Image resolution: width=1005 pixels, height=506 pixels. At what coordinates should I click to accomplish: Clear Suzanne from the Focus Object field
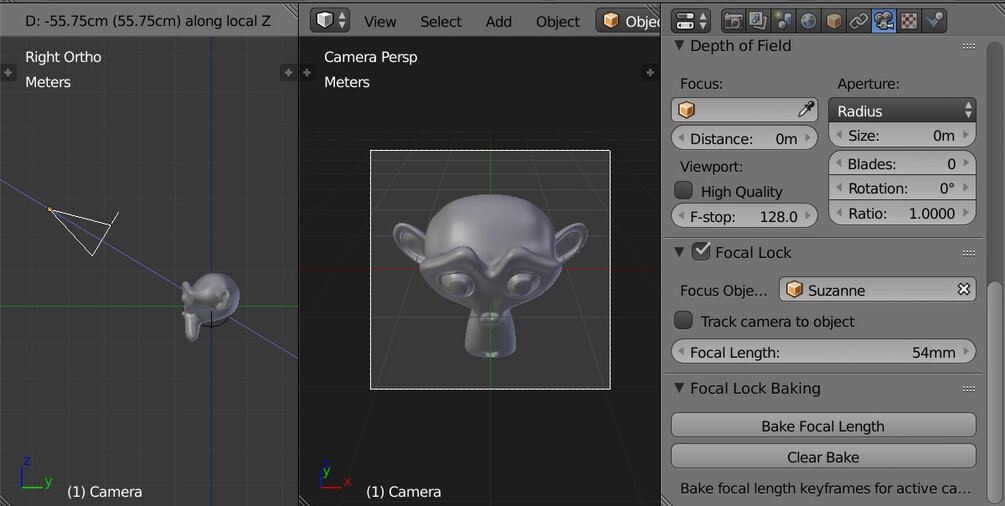[x=963, y=290]
